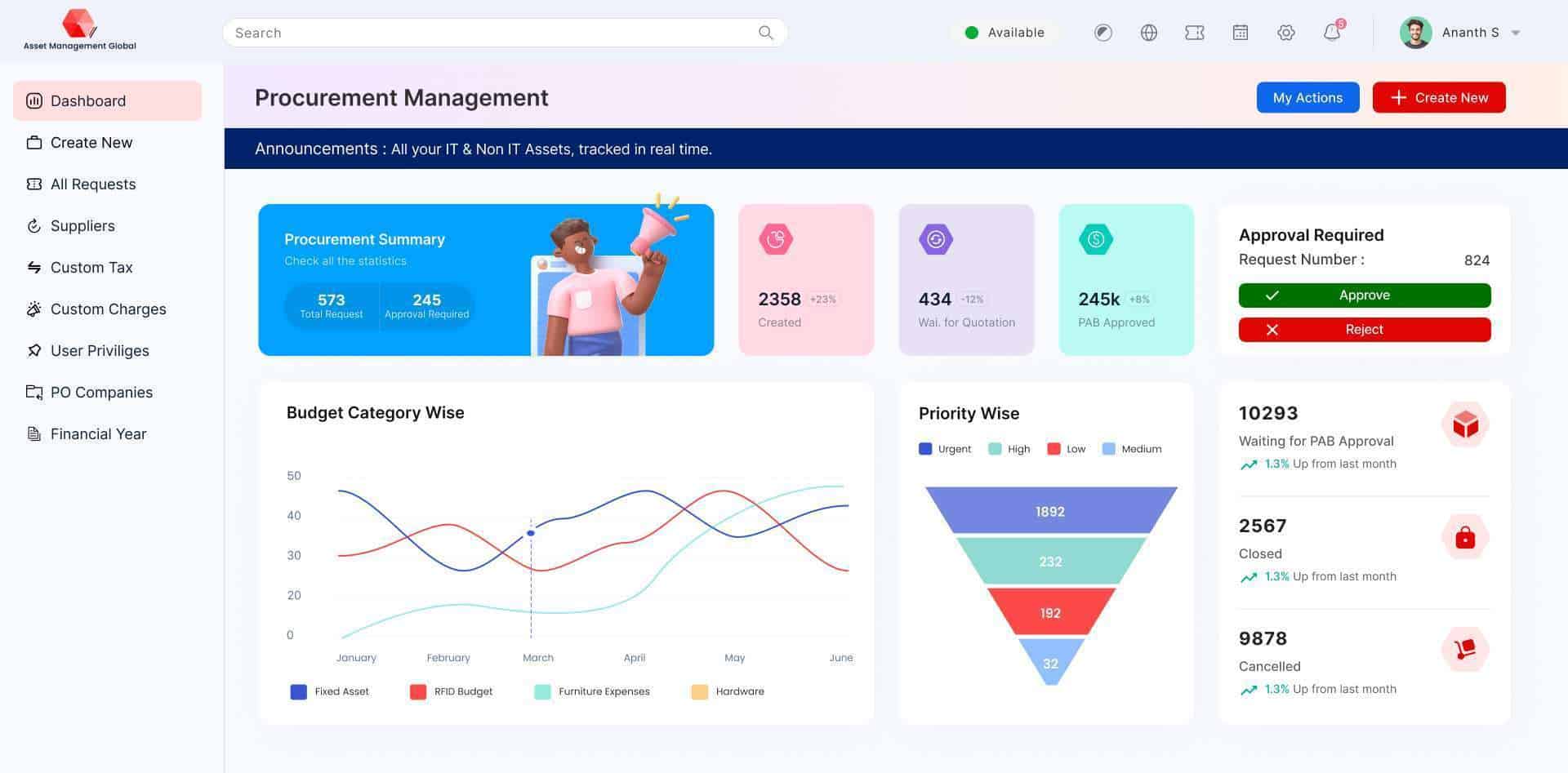This screenshot has width=1568, height=773.
Task: Click the ticket icon in the header
Action: pyautogui.click(x=1194, y=33)
